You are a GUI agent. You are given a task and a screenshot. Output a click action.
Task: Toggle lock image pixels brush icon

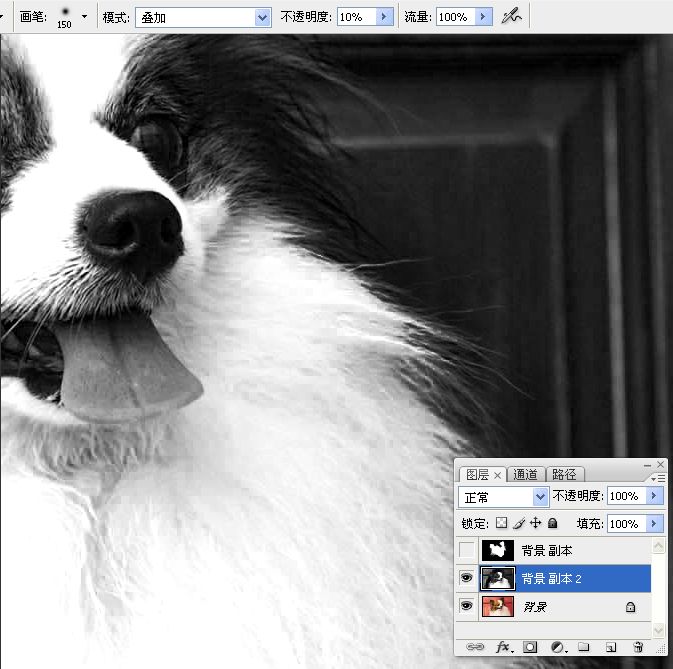tap(518, 523)
